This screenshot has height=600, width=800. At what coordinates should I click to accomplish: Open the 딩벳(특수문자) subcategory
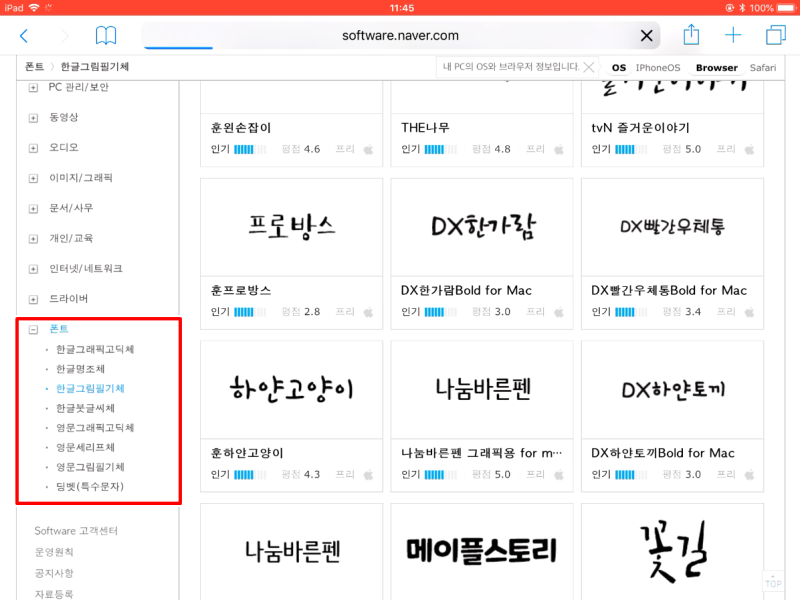click(x=90, y=487)
